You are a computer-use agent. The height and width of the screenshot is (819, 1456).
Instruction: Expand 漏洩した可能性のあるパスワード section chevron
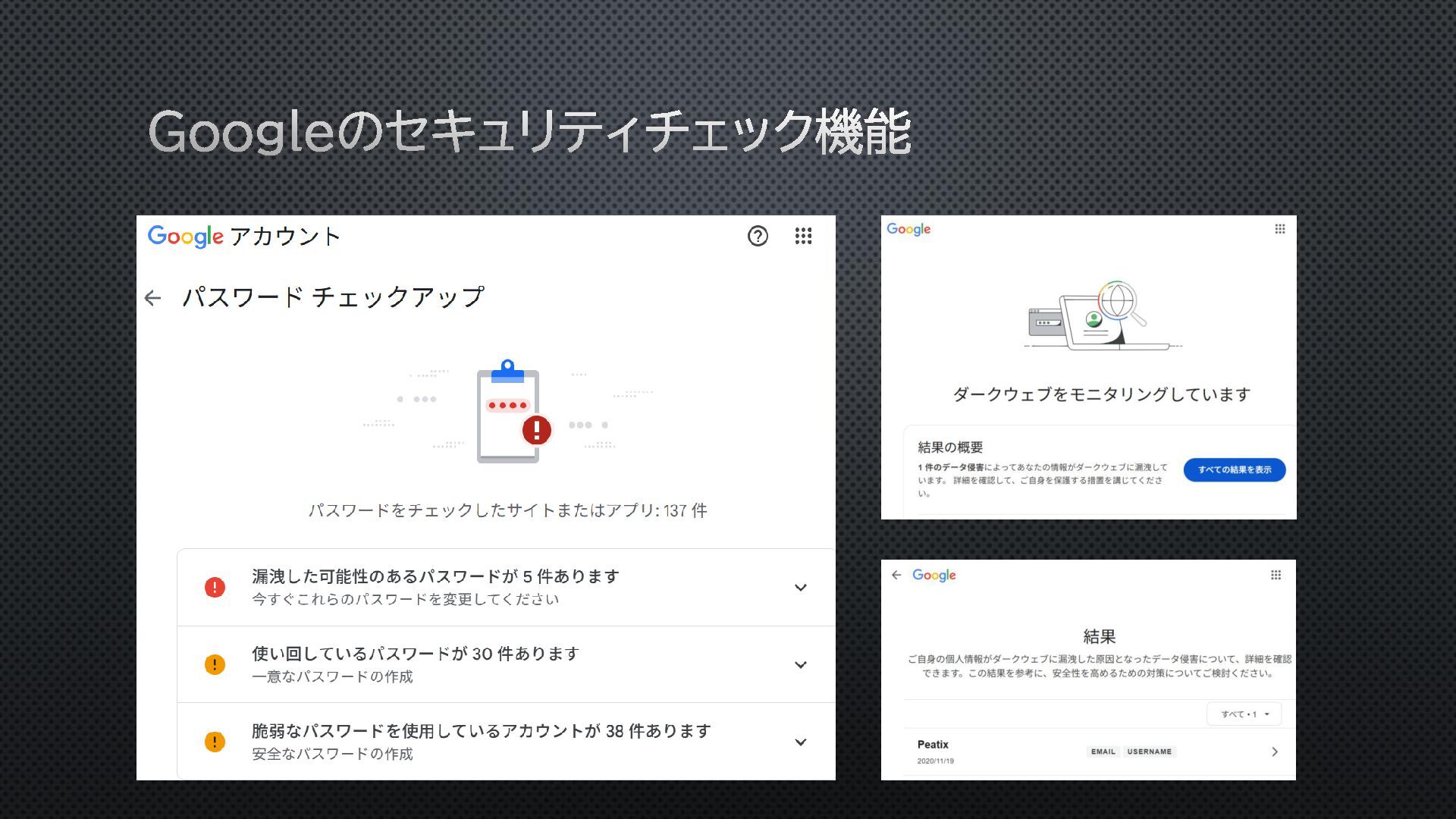[x=800, y=587]
